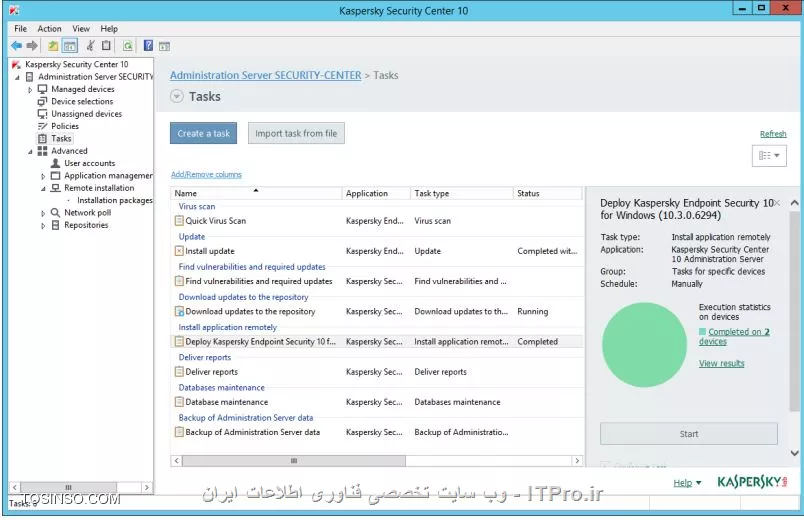Select Kaspersky Security Center 10 root node

[76, 64]
